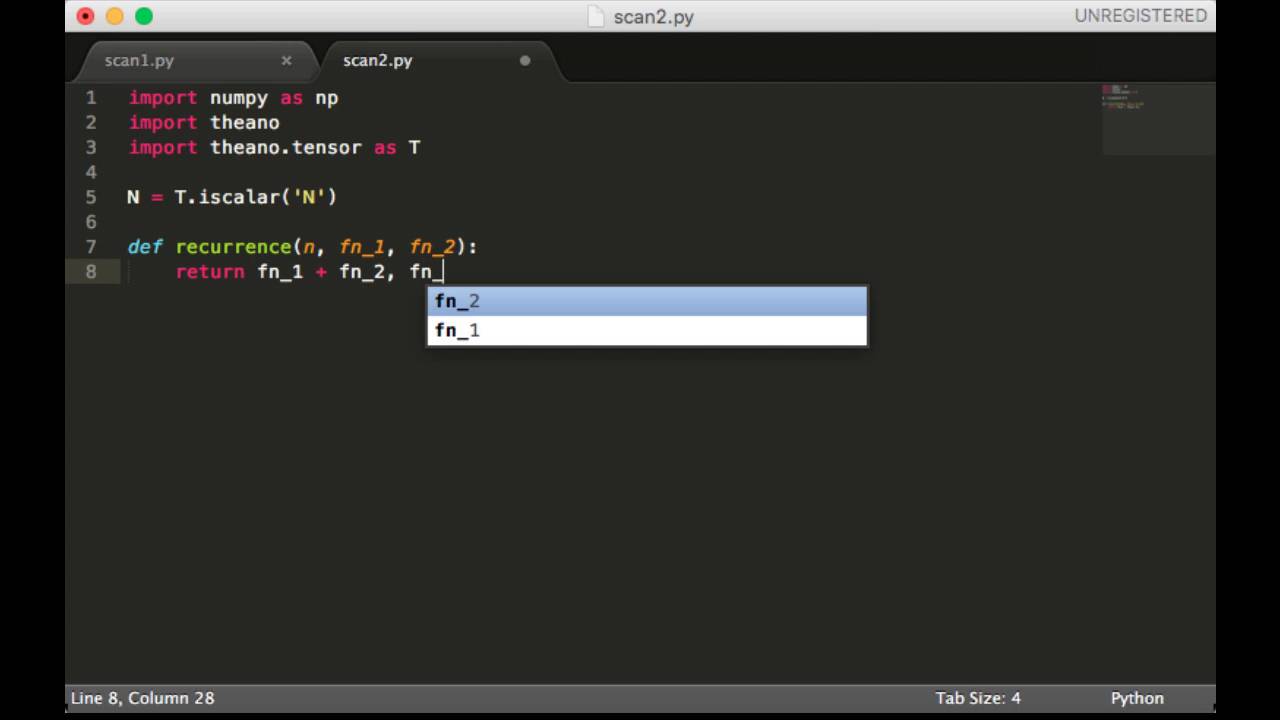Click the scan2.py file icon in title bar
1280x720 pixels.
coord(596,16)
